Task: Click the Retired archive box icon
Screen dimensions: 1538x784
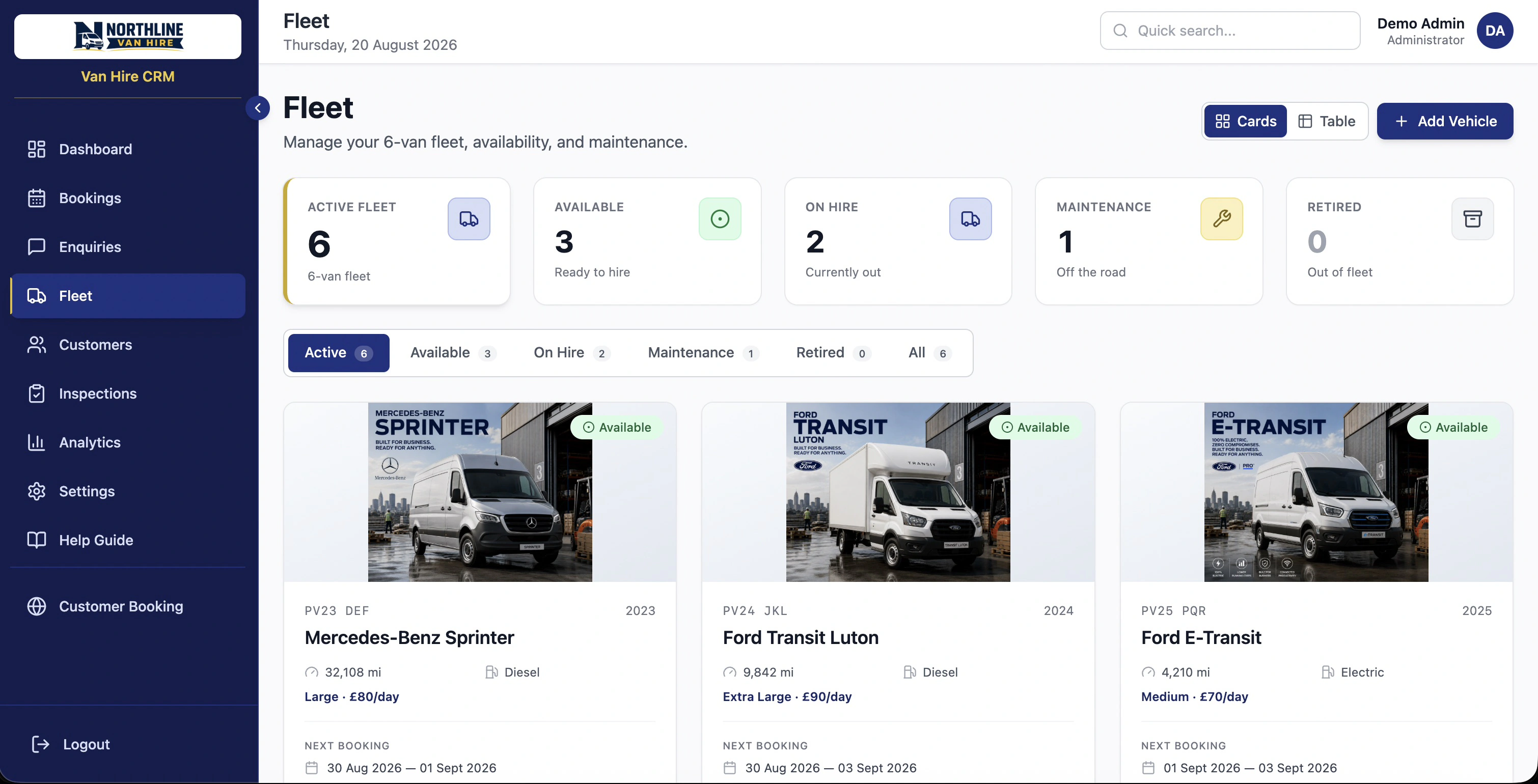Action: click(x=1472, y=219)
